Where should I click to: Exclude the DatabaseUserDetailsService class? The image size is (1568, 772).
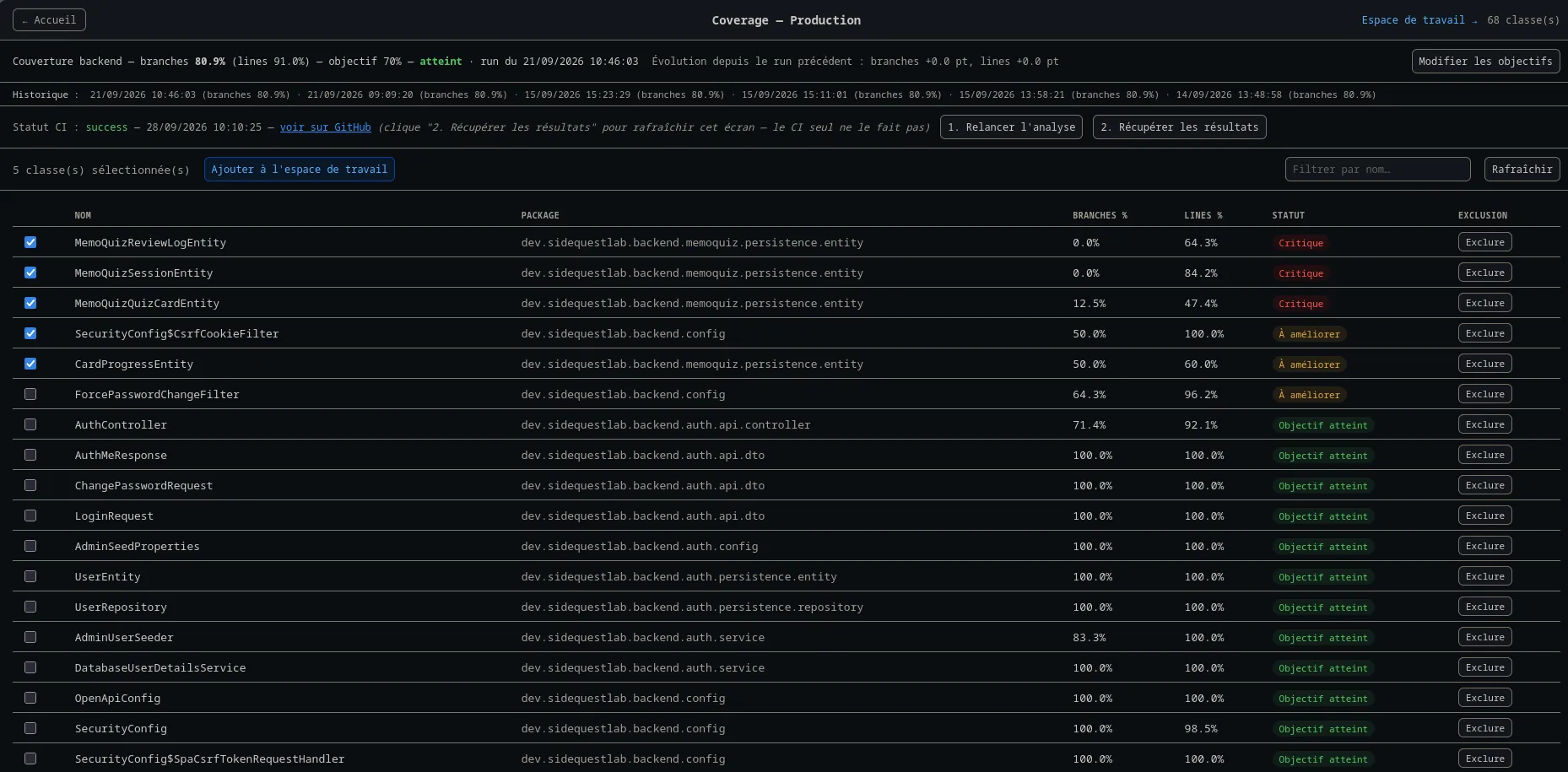pyautogui.click(x=1484, y=667)
